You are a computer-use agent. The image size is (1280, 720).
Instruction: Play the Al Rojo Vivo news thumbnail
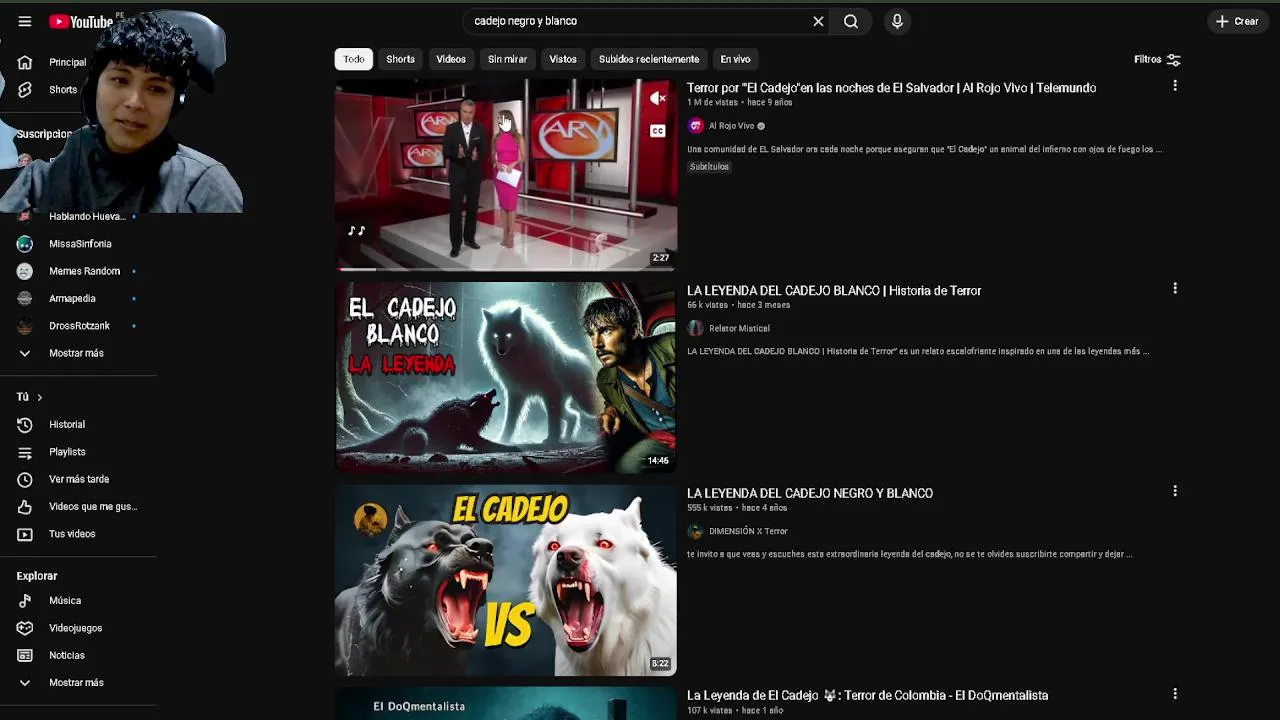[505, 175]
